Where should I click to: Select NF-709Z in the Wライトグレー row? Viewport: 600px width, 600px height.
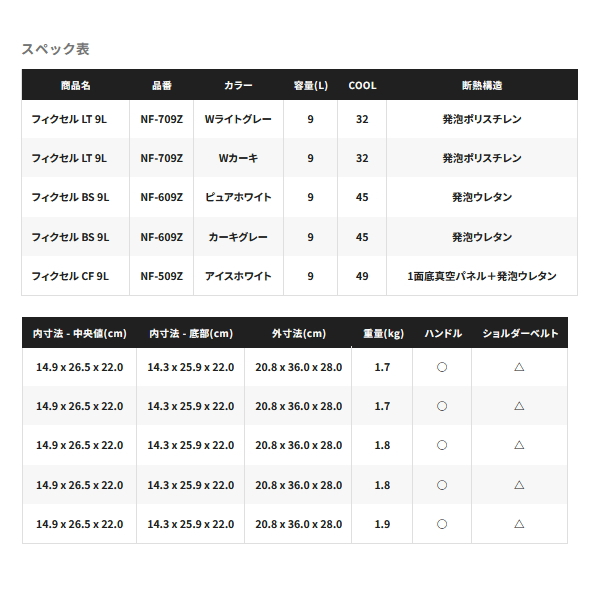tap(161, 119)
